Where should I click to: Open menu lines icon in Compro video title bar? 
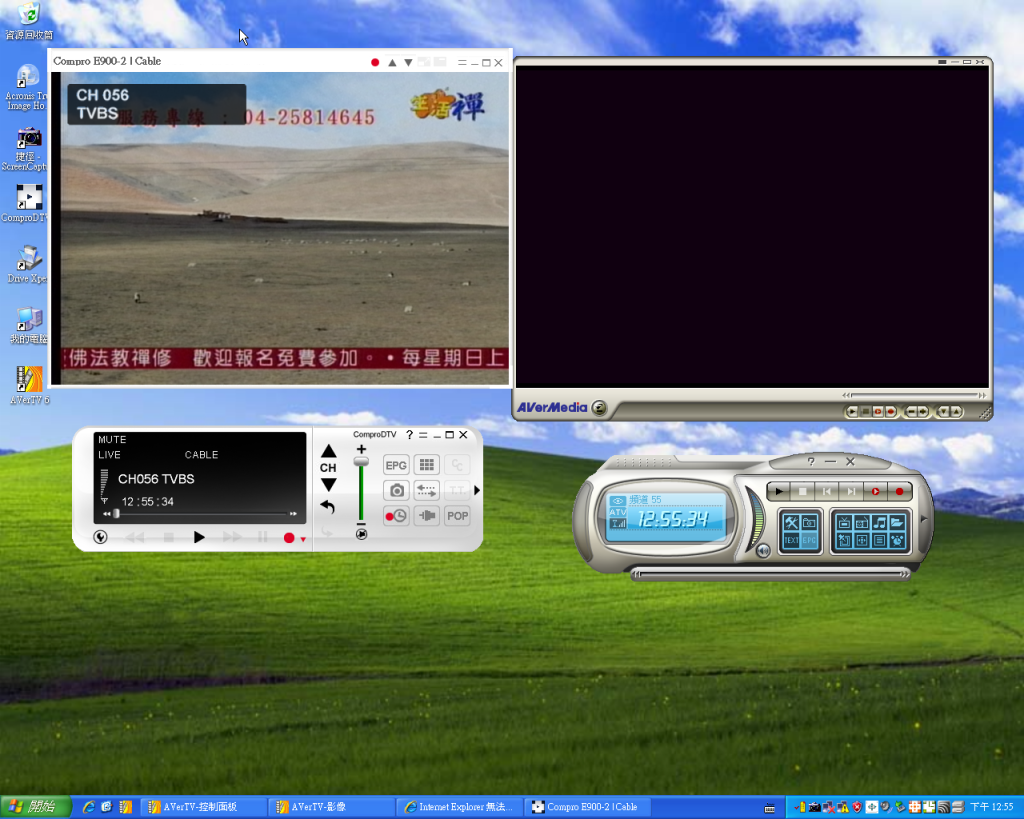[462, 63]
